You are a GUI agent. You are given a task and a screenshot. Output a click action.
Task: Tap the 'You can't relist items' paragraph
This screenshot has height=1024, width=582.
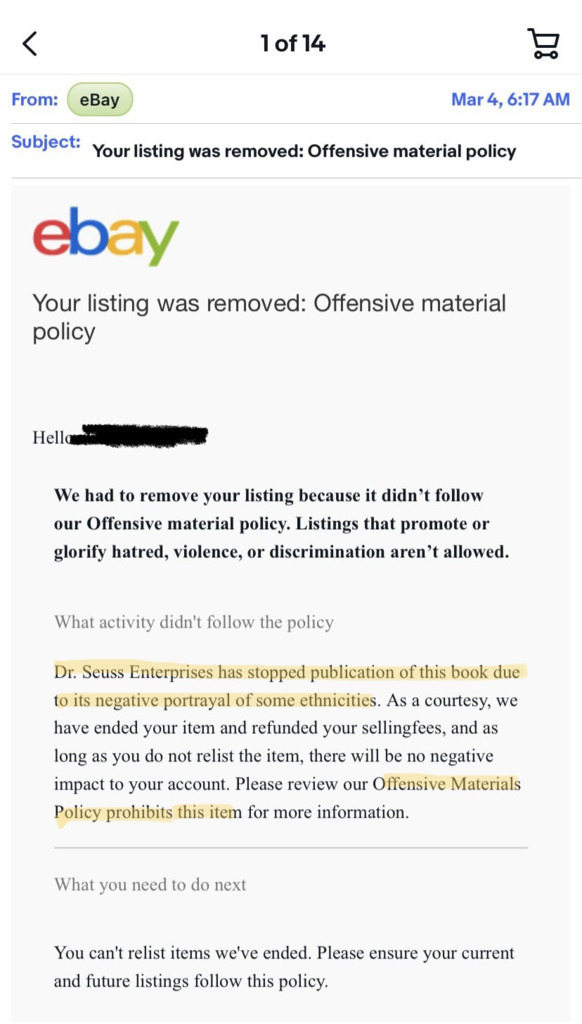tap(284, 967)
